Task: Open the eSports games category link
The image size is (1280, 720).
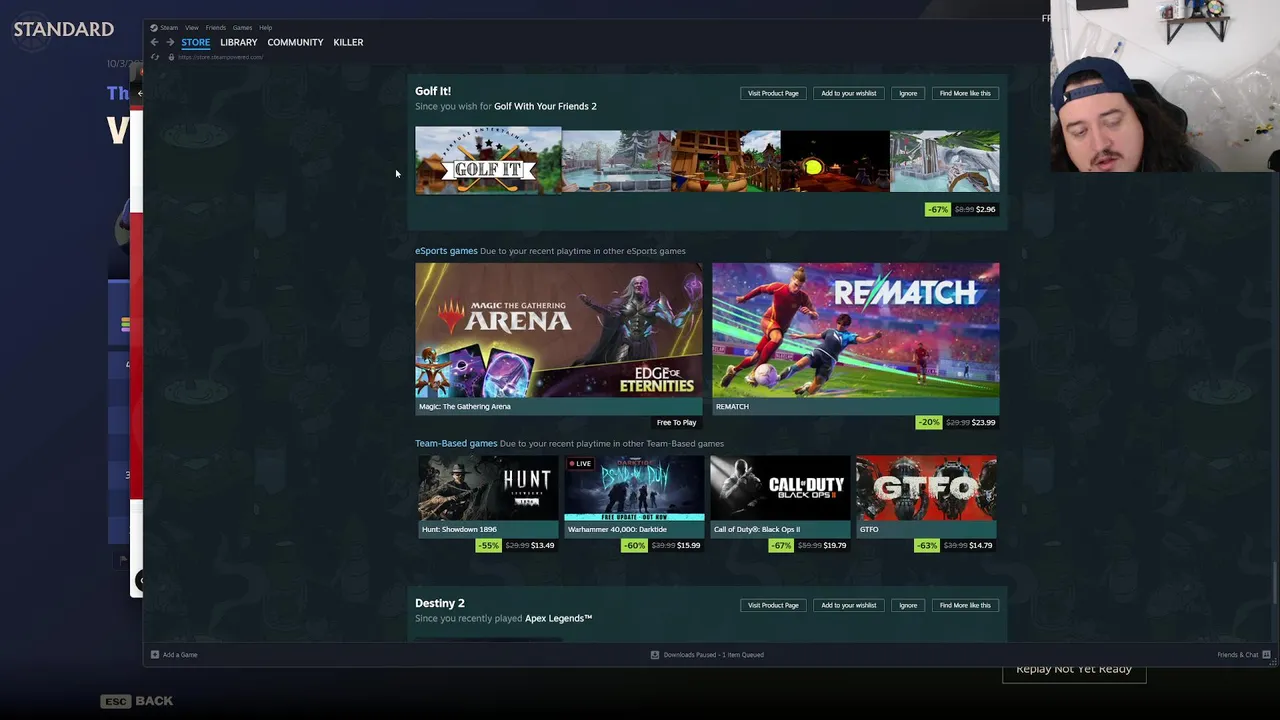Action: (446, 251)
